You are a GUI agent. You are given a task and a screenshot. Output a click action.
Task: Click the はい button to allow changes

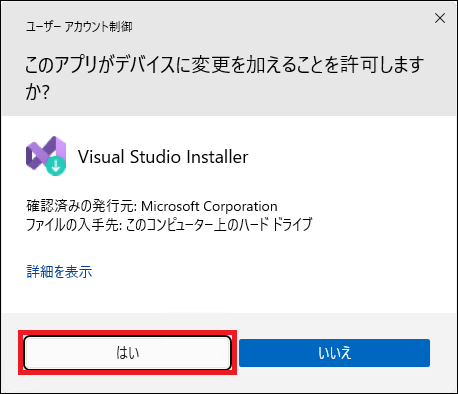[x=127, y=353]
